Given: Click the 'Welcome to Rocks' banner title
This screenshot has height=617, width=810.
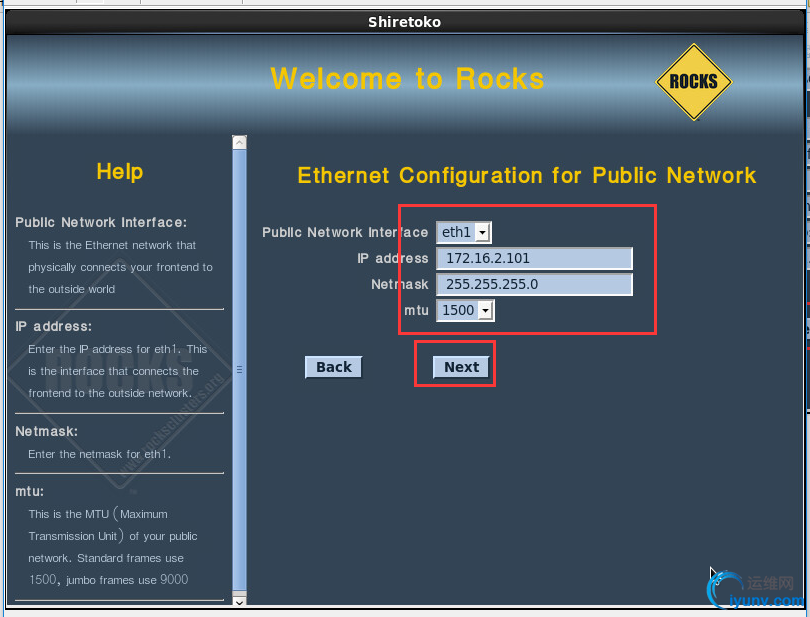Looking at the screenshot, I should (x=407, y=79).
